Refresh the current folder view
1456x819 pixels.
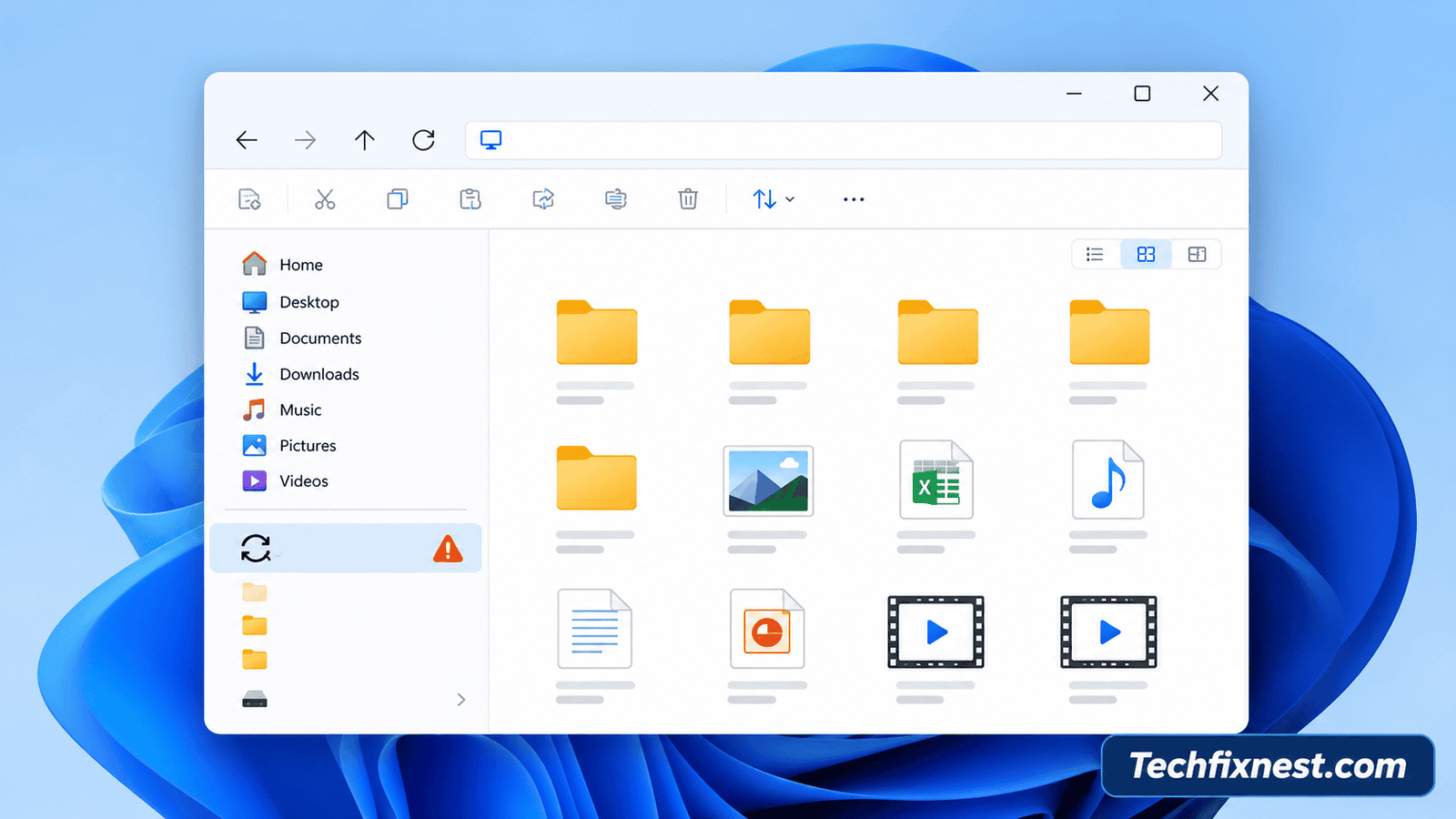(x=424, y=140)
